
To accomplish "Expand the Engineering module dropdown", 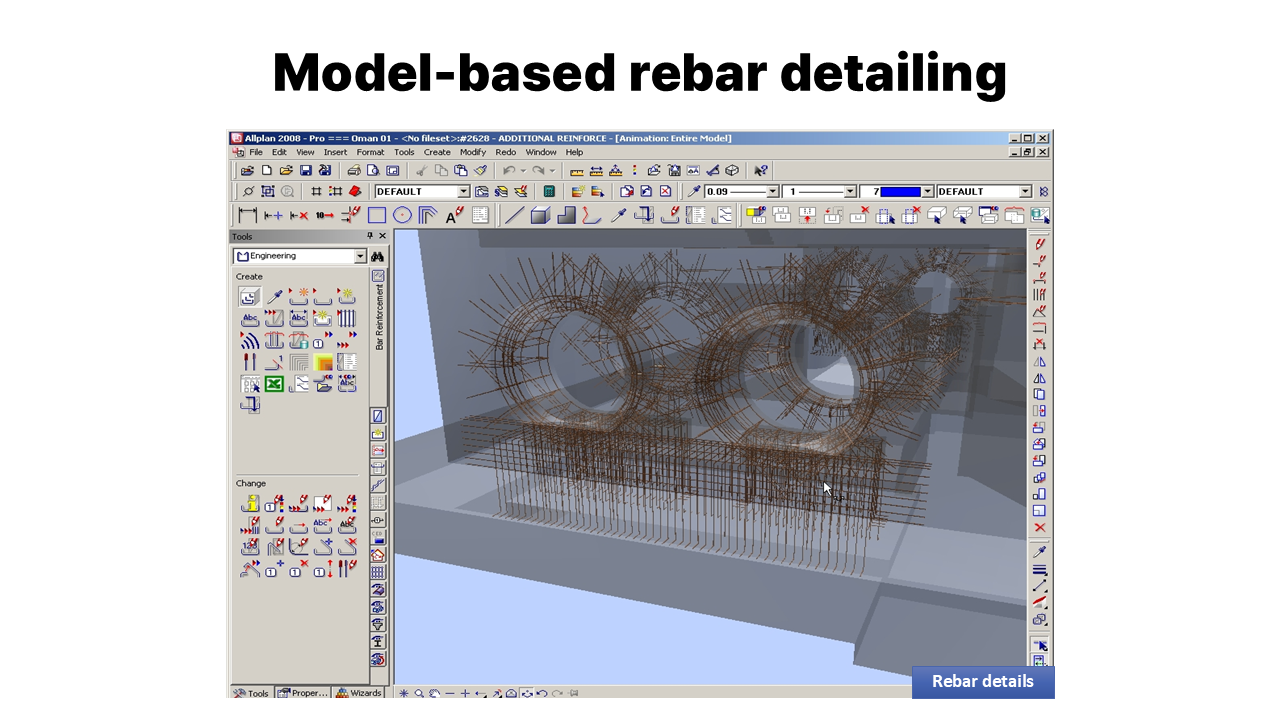I will [x=360, y=257].
